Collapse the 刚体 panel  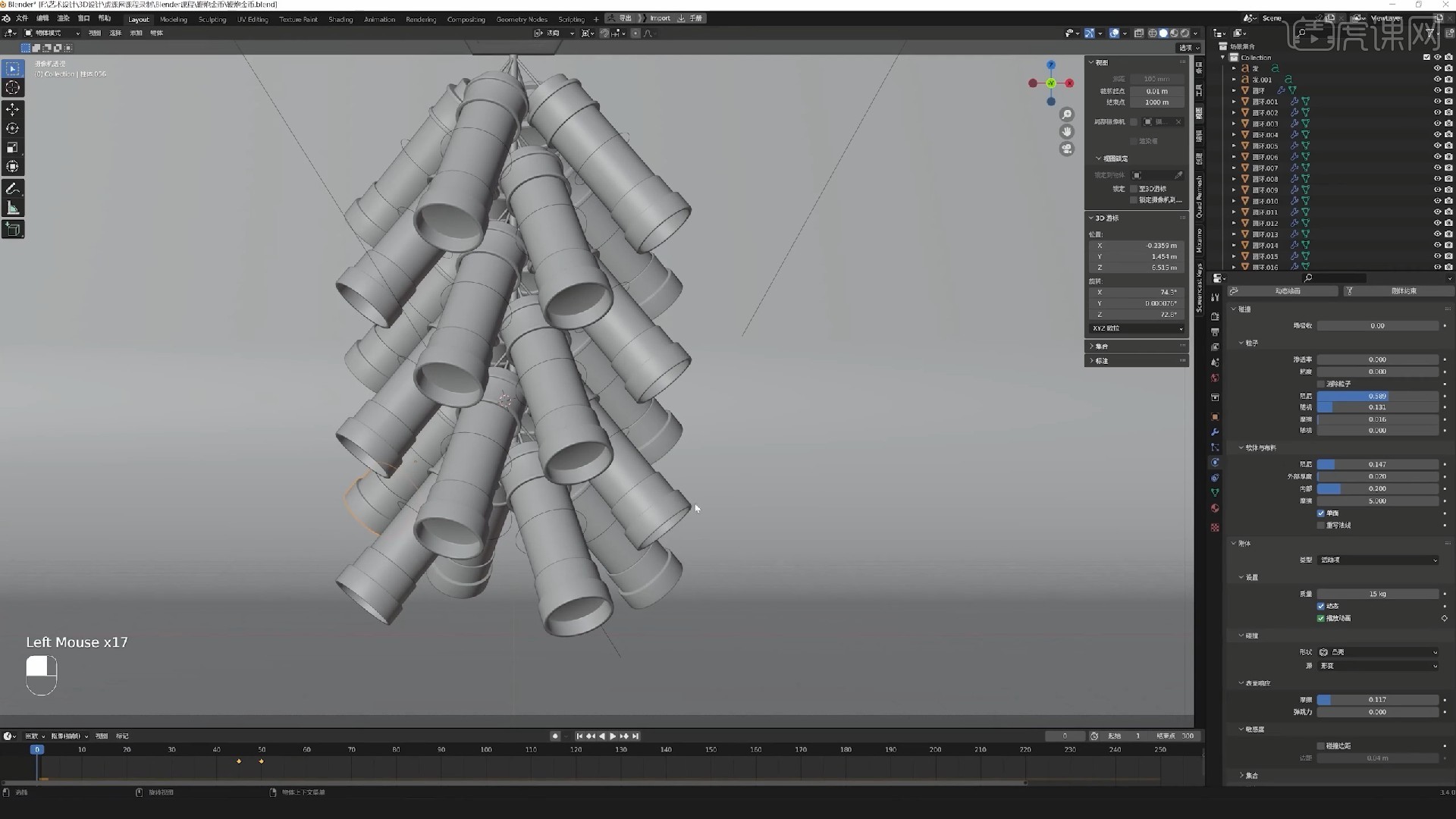click(x=1234, y=543)
